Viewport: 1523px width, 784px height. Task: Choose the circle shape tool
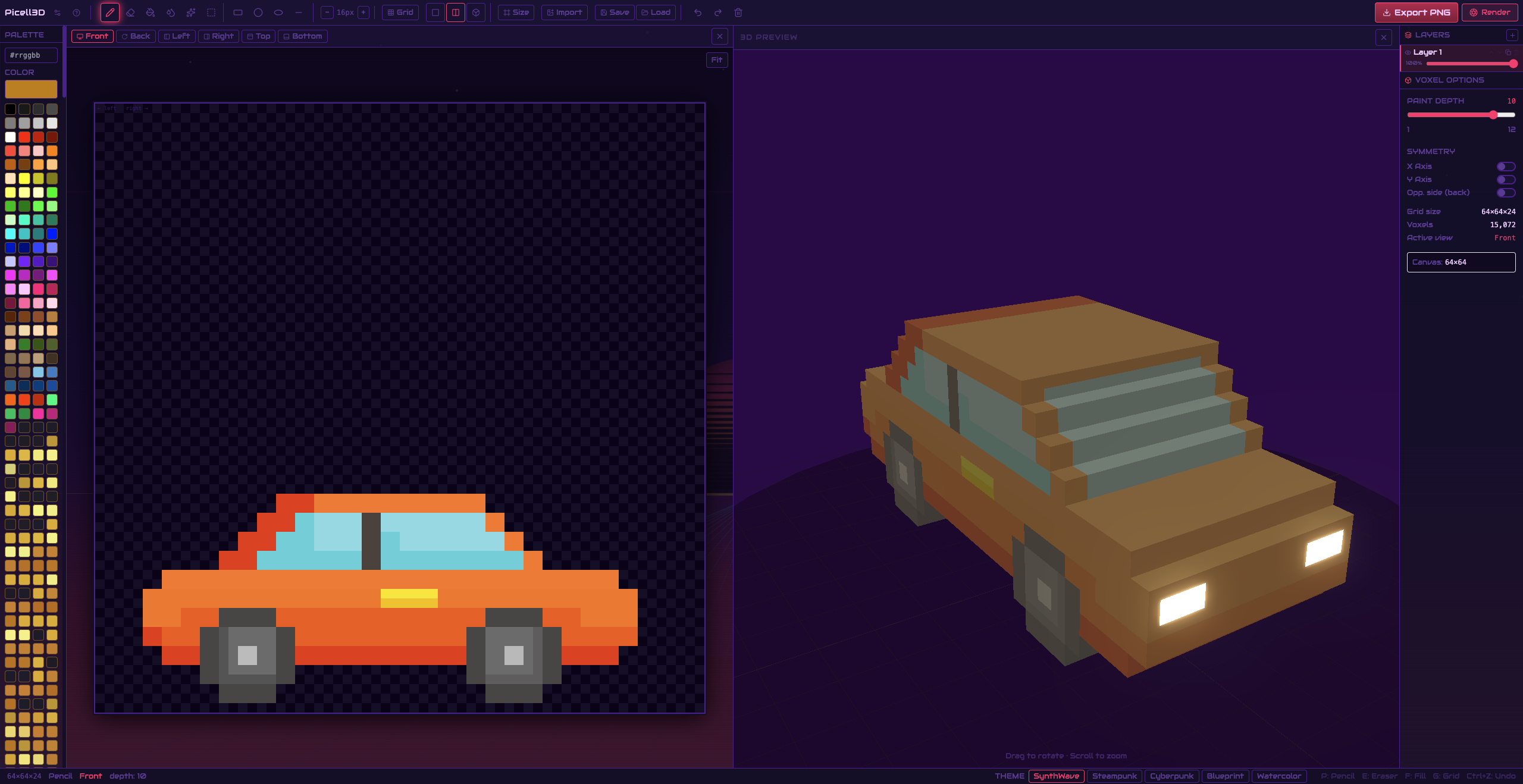(x=258, y=12)
